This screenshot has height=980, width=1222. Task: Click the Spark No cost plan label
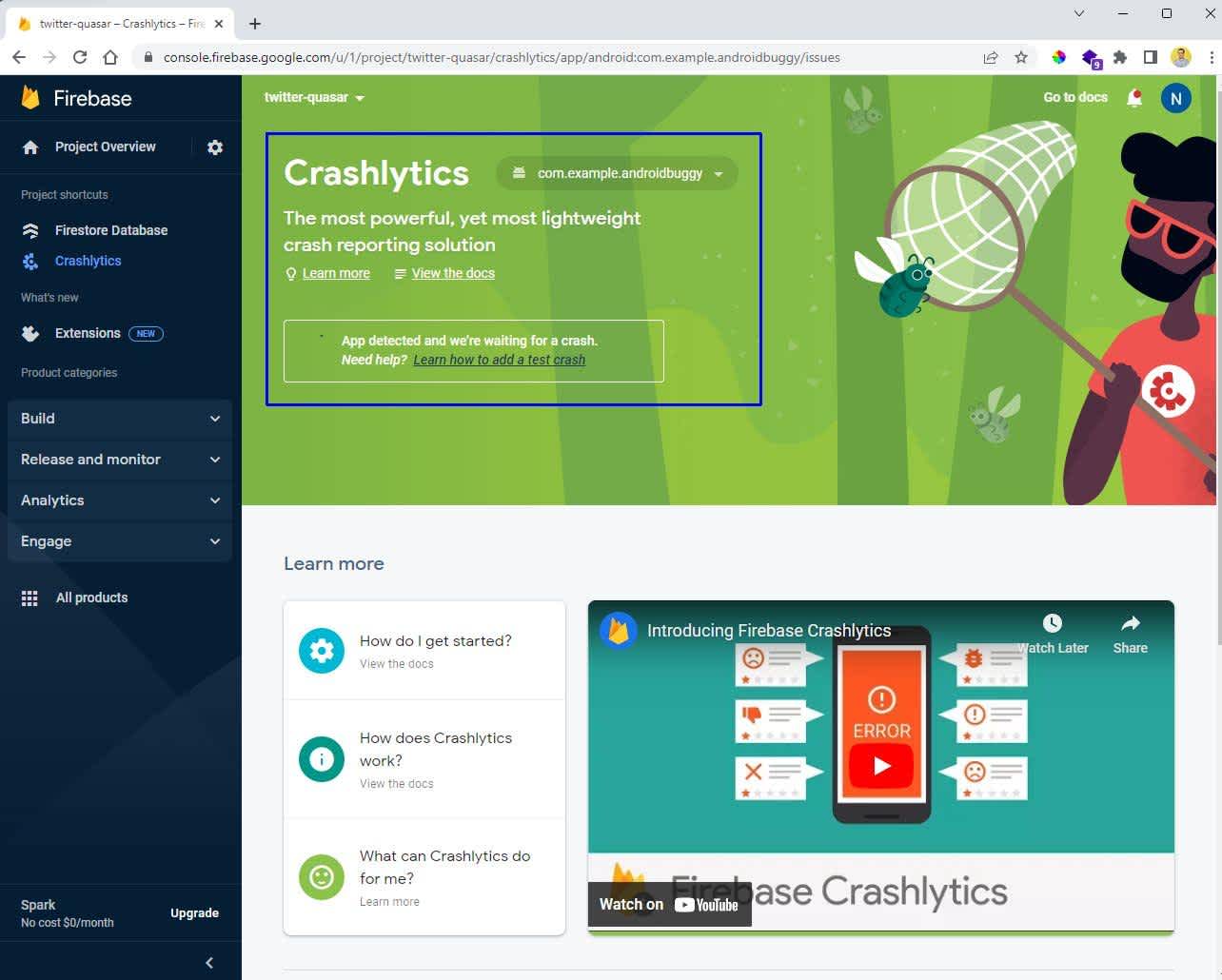(68, 913)
